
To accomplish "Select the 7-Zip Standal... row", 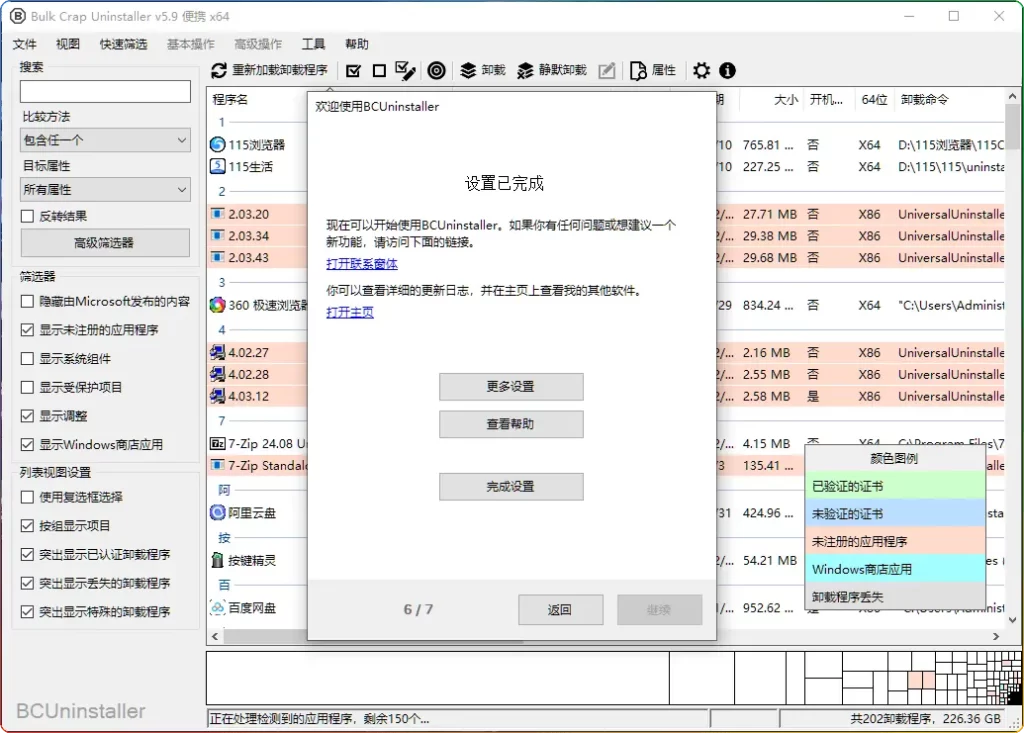I will (258, 465).
